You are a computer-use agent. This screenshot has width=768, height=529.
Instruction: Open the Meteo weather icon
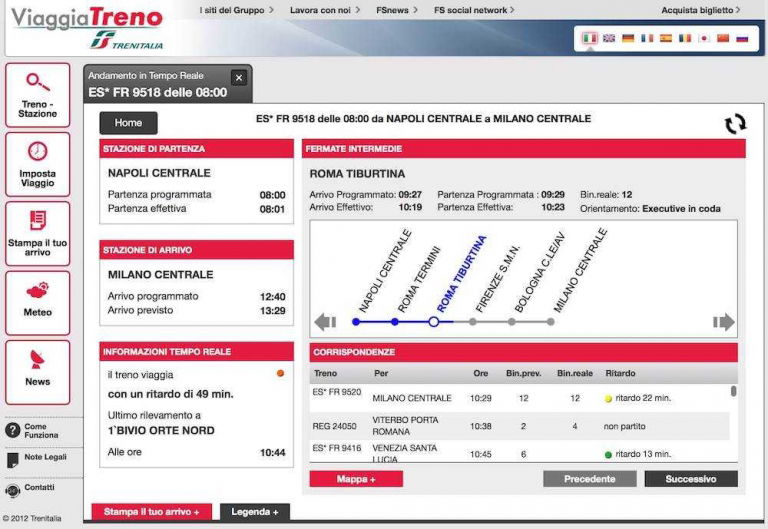[38, 303]
